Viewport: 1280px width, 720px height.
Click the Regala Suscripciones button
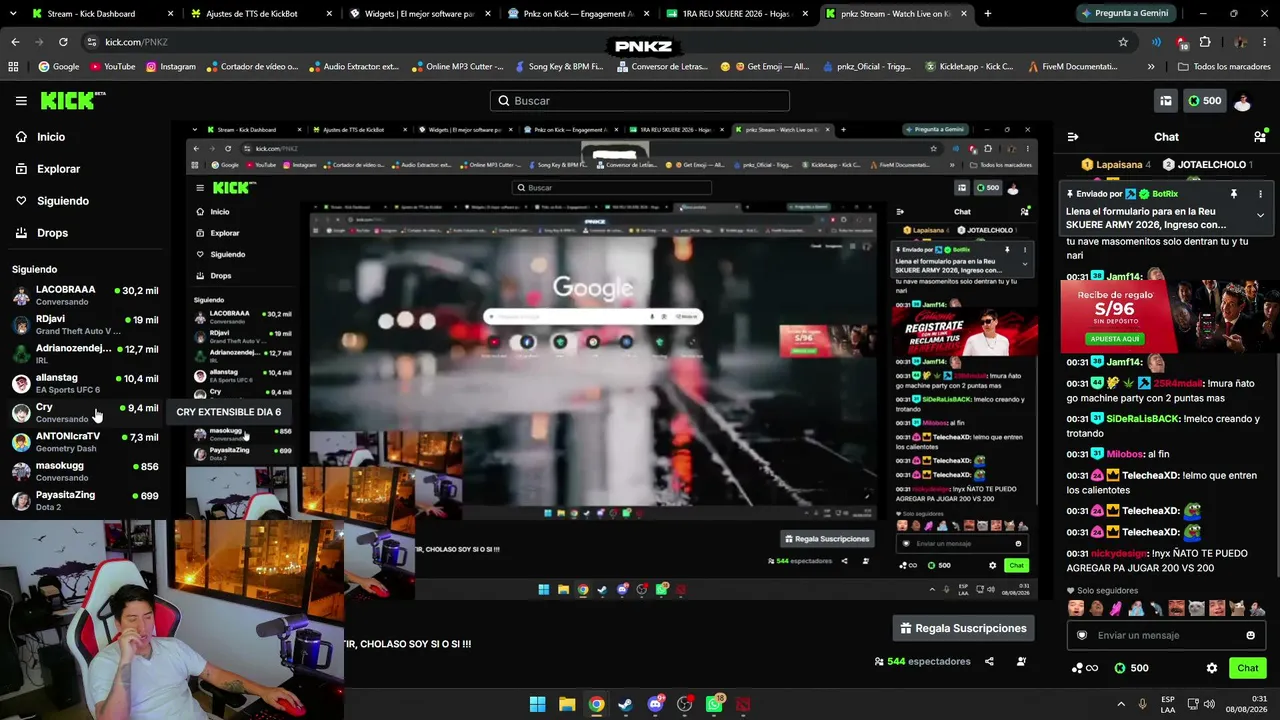pos(963,628)
